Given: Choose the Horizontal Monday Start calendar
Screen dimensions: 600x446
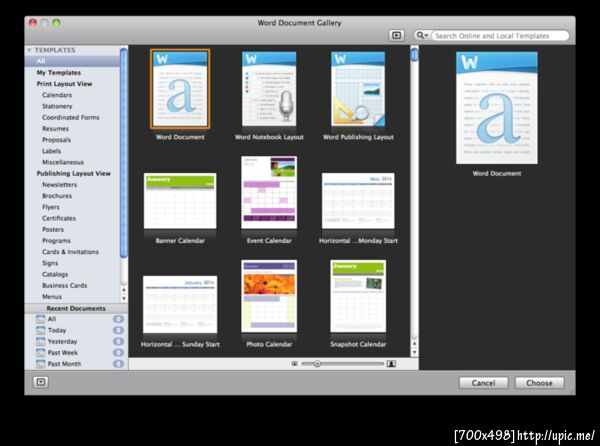Looking at the screenshot, I should coord(358,201).
